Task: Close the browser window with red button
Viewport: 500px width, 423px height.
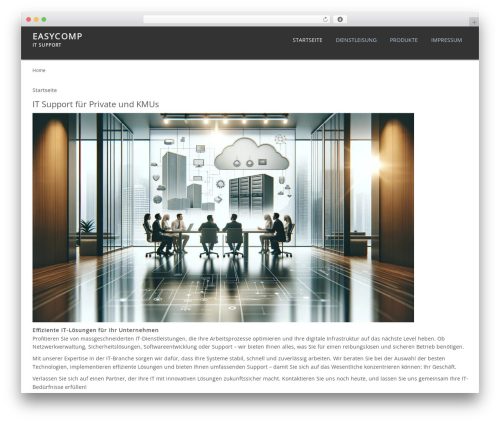Action: click(29, 19)
